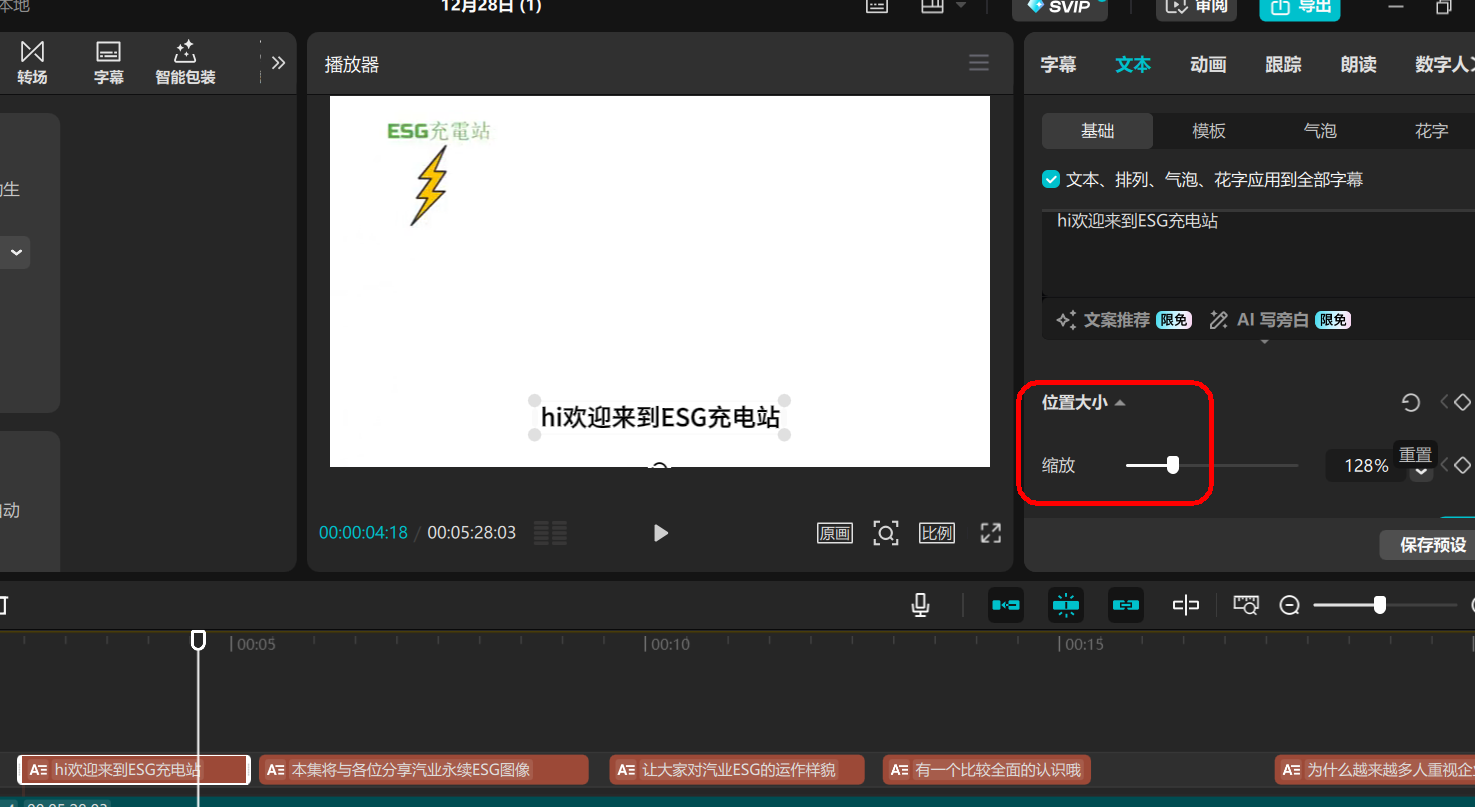Open the 字幕 tool in left toolbar

click(108, 62)
